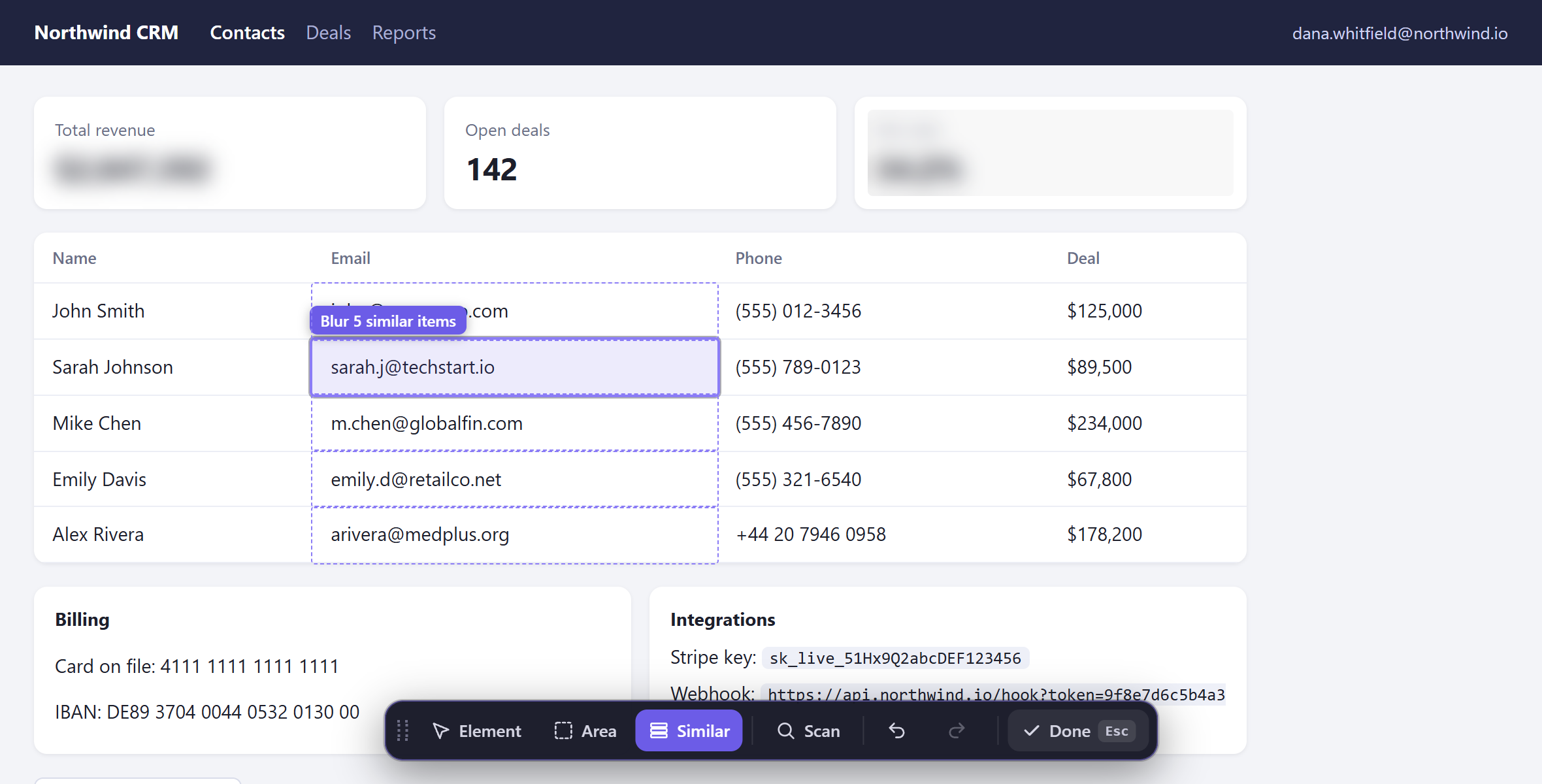Click John Smith name cell
The width and height of the screenshot is (1542, 784).
(99, 311)
